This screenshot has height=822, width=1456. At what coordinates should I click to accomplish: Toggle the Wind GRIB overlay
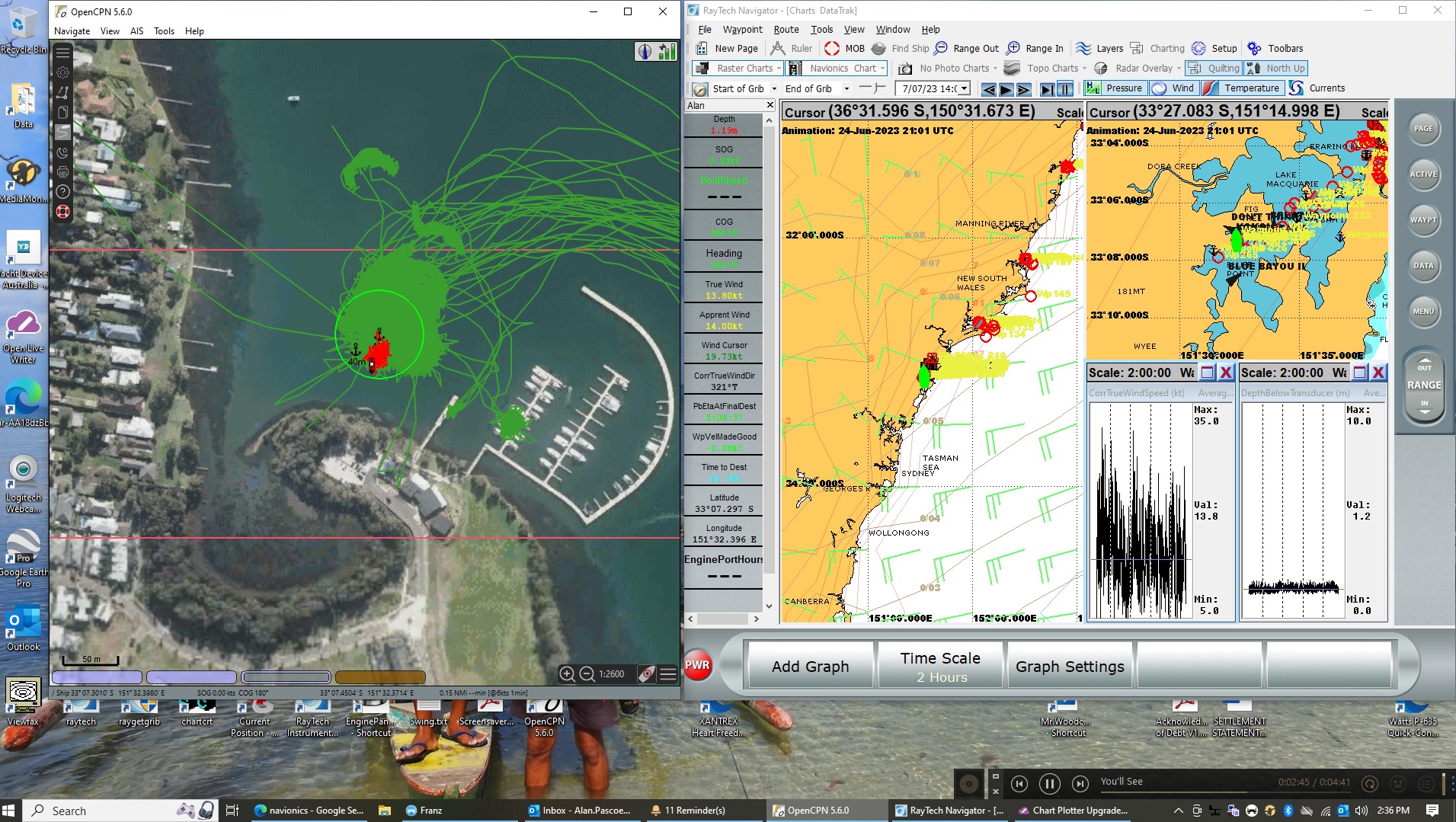coord(1173,88)
